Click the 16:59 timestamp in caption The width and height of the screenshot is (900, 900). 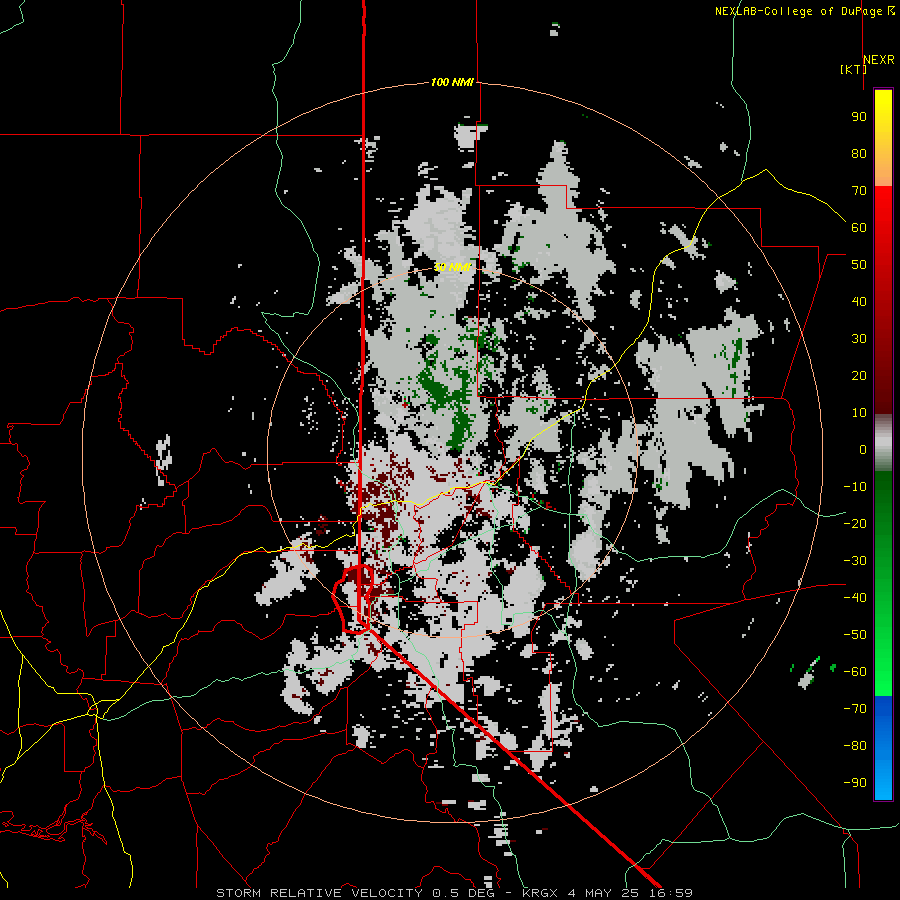(x=670, y=893)
